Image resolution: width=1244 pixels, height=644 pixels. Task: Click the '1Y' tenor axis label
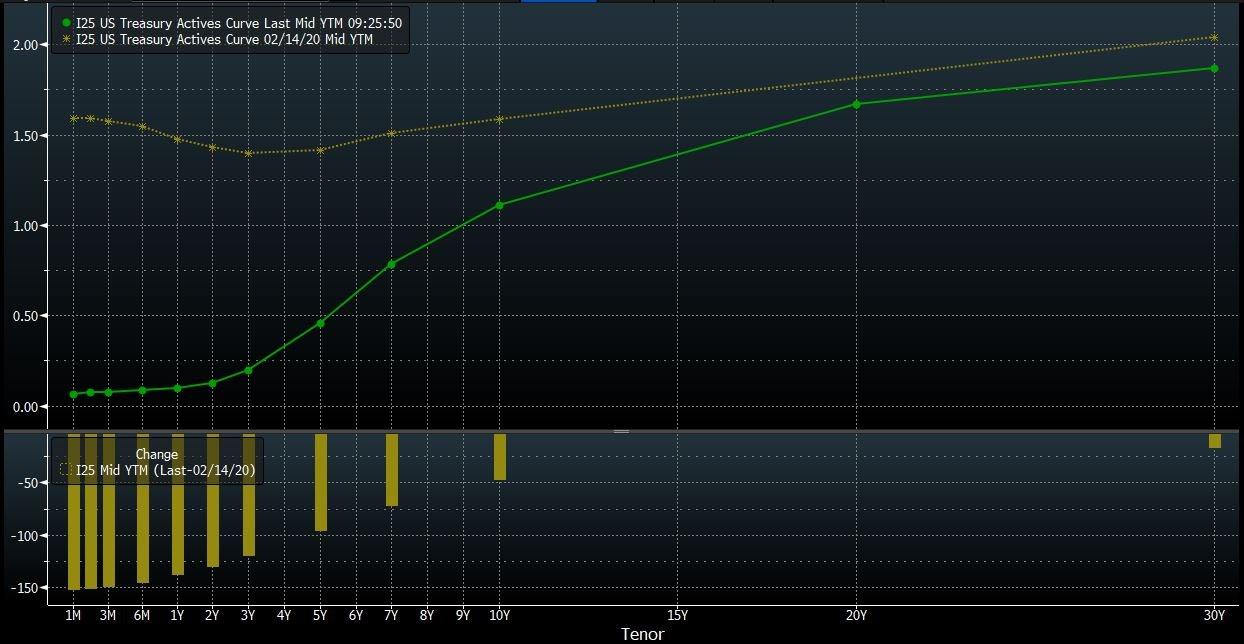177,615
